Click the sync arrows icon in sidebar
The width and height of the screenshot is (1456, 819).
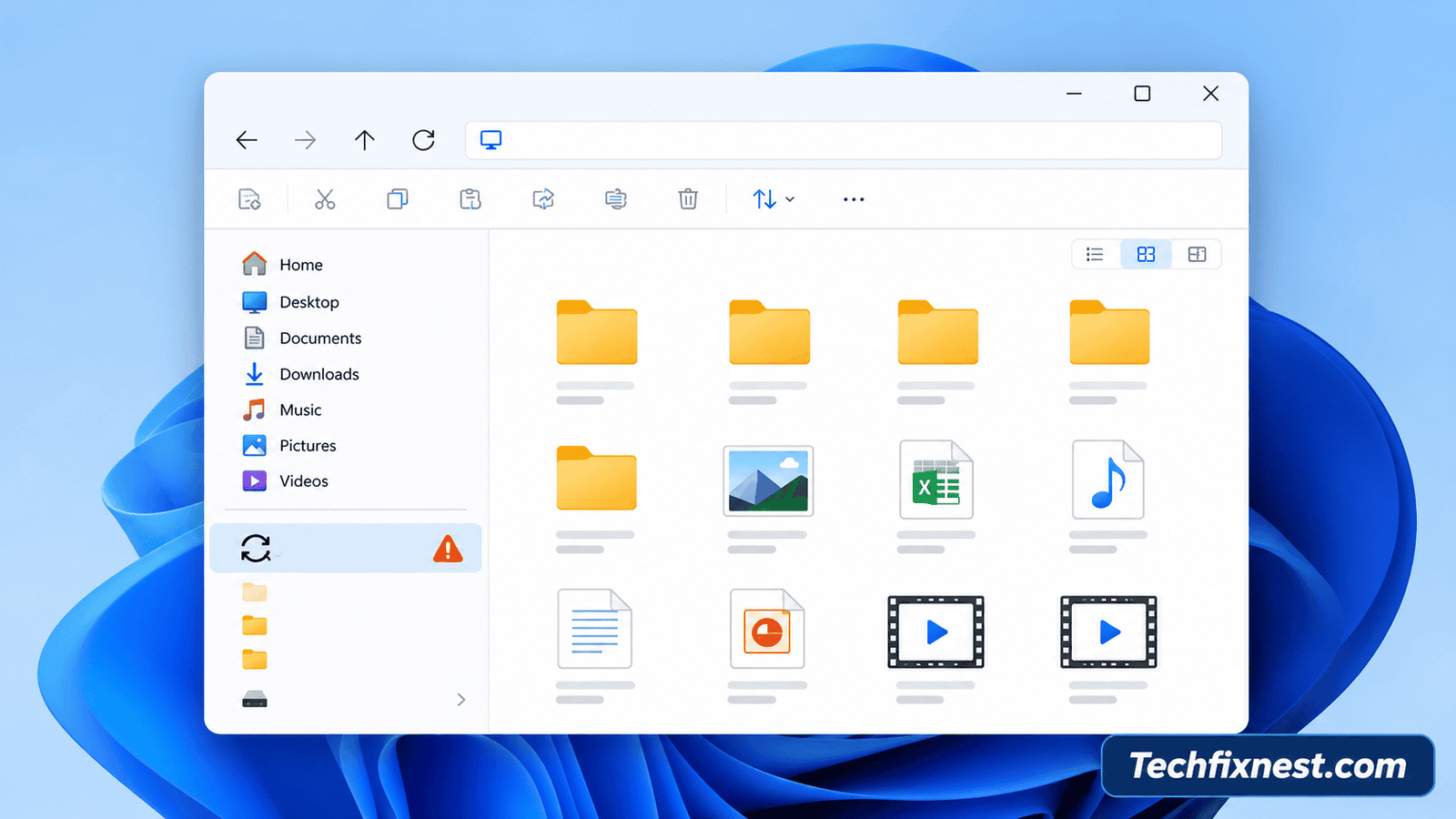pyautogui.click(x=256, y=548)
